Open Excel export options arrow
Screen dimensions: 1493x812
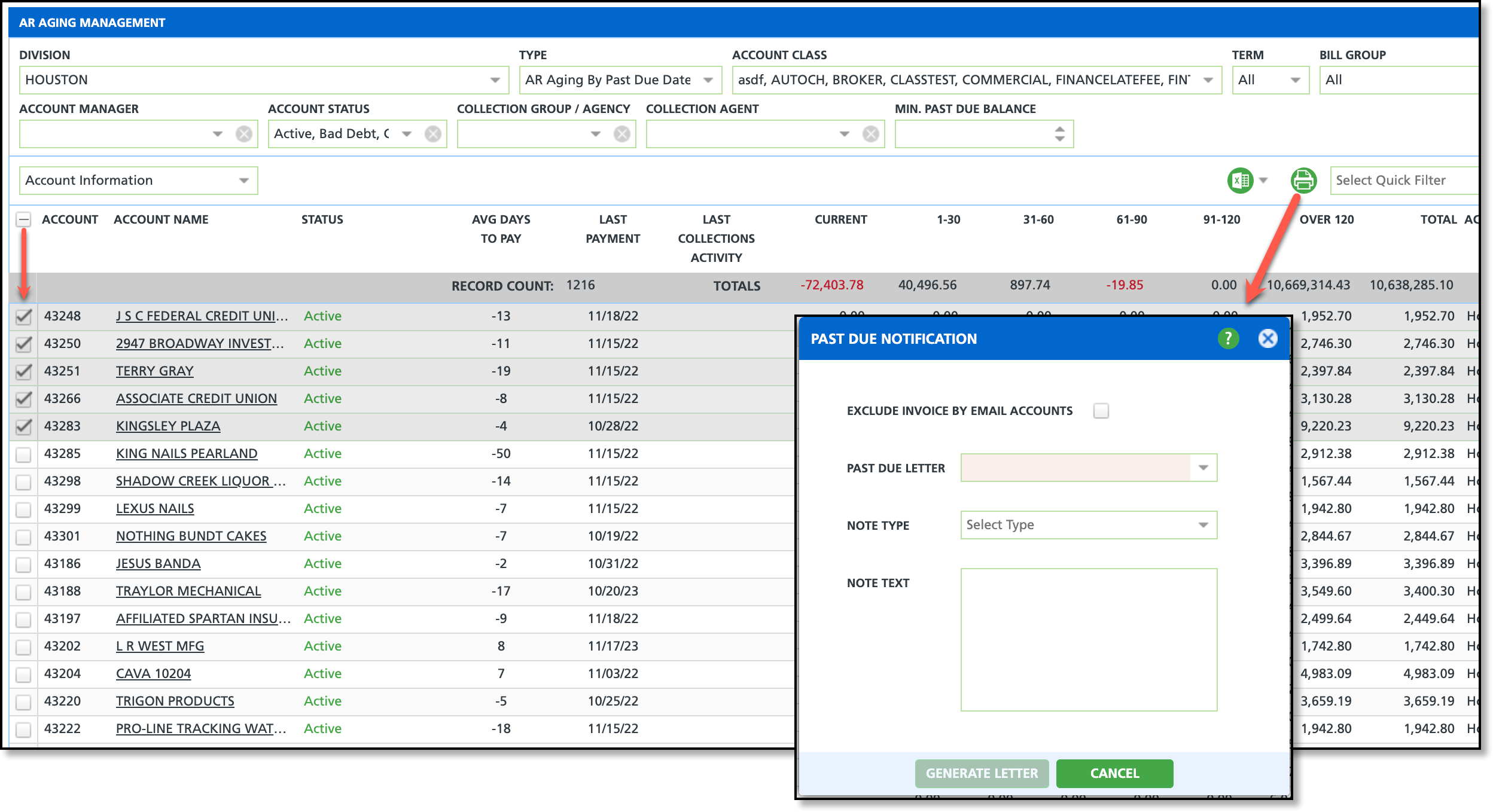click(x=1264, y=180)
